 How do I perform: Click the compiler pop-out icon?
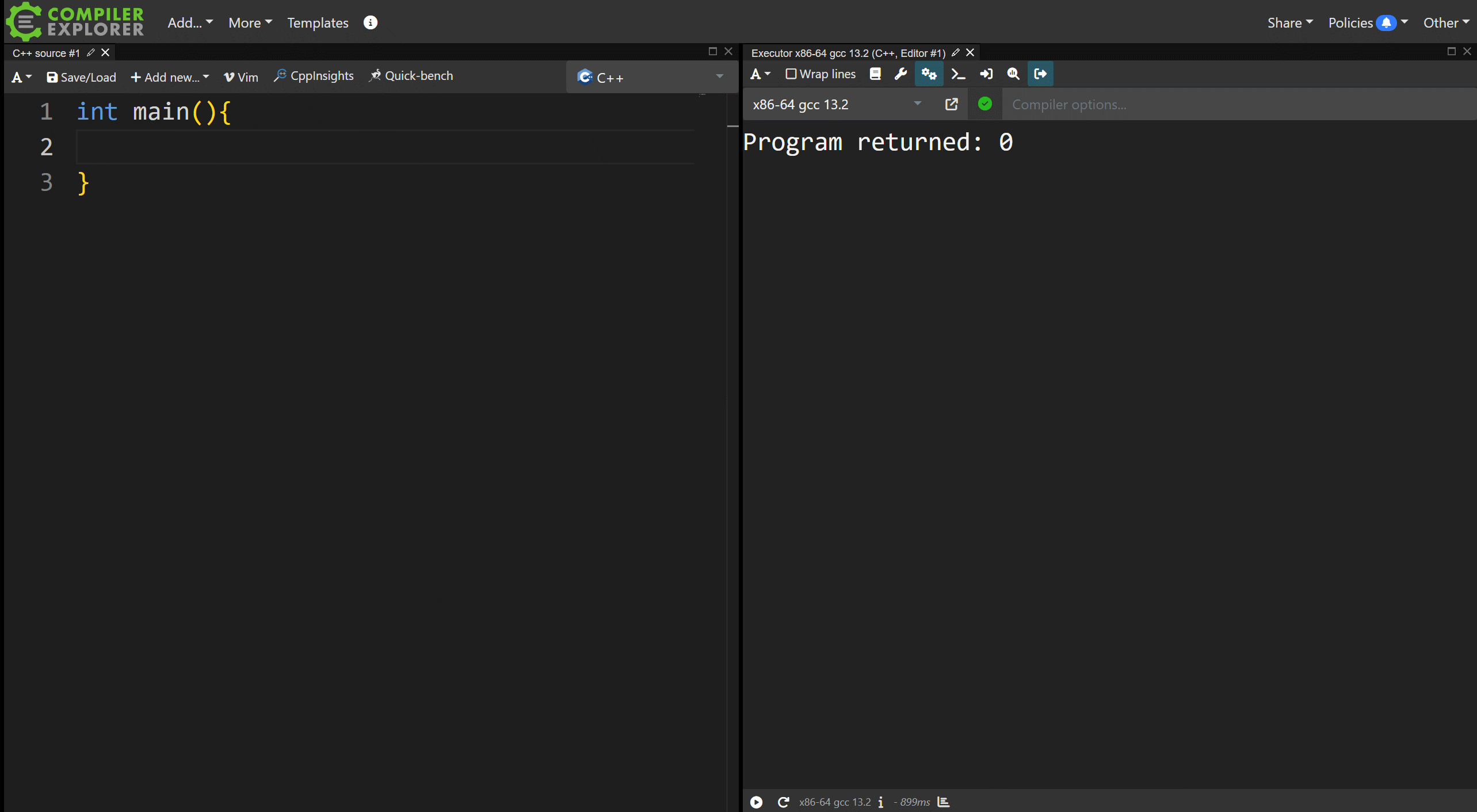pyautogui.click(x=952, y=105)
